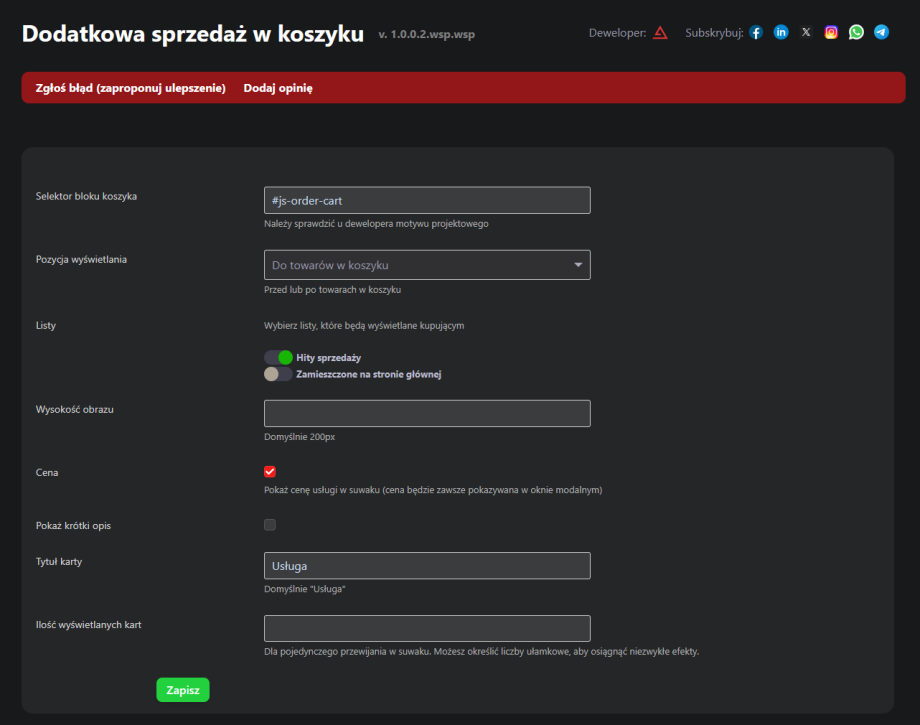Viewport: 920px width, 725px height.
Task: Uncheck the Cena checkbox
Action: pos(270,472)
